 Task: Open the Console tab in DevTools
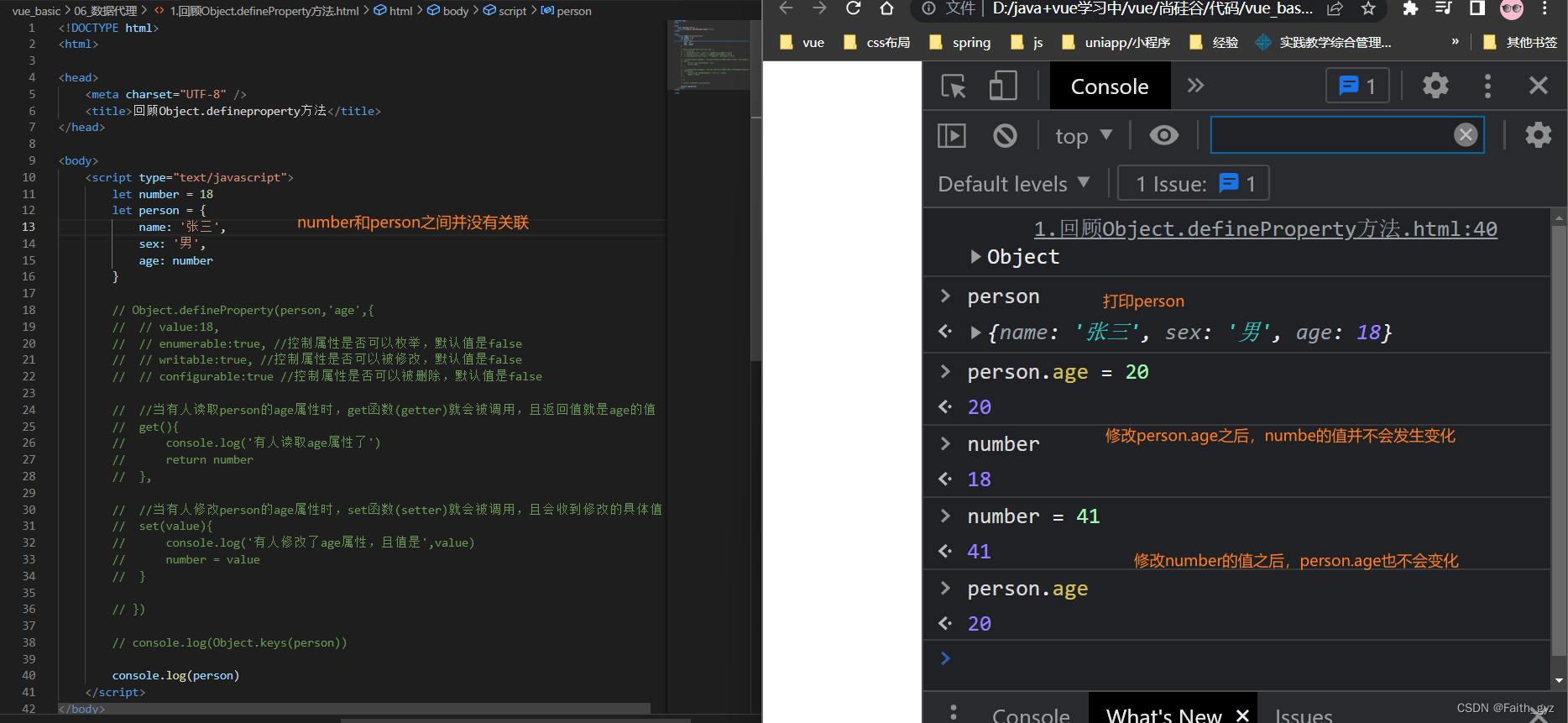(x=1110, y=86)
